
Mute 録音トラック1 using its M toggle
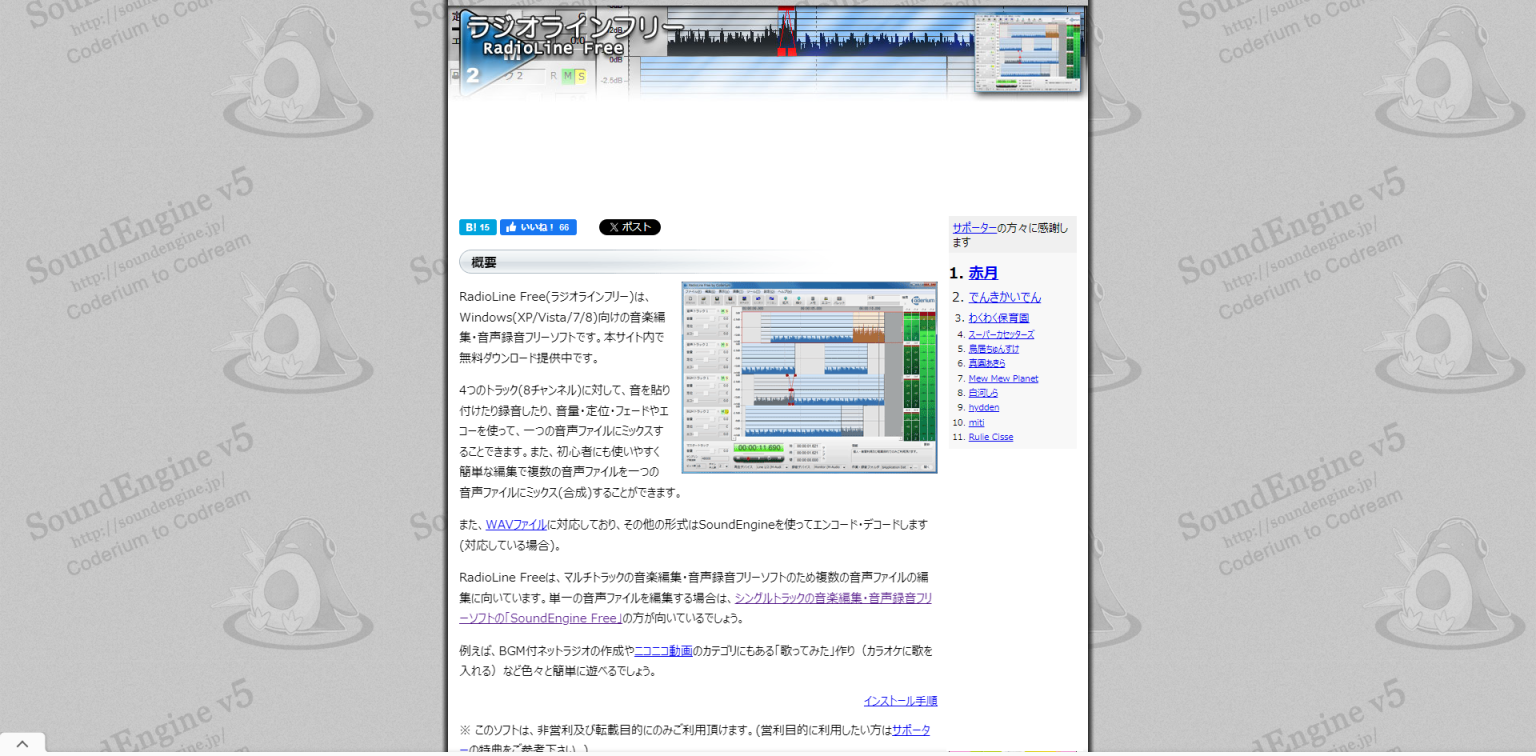pos(723,311)
